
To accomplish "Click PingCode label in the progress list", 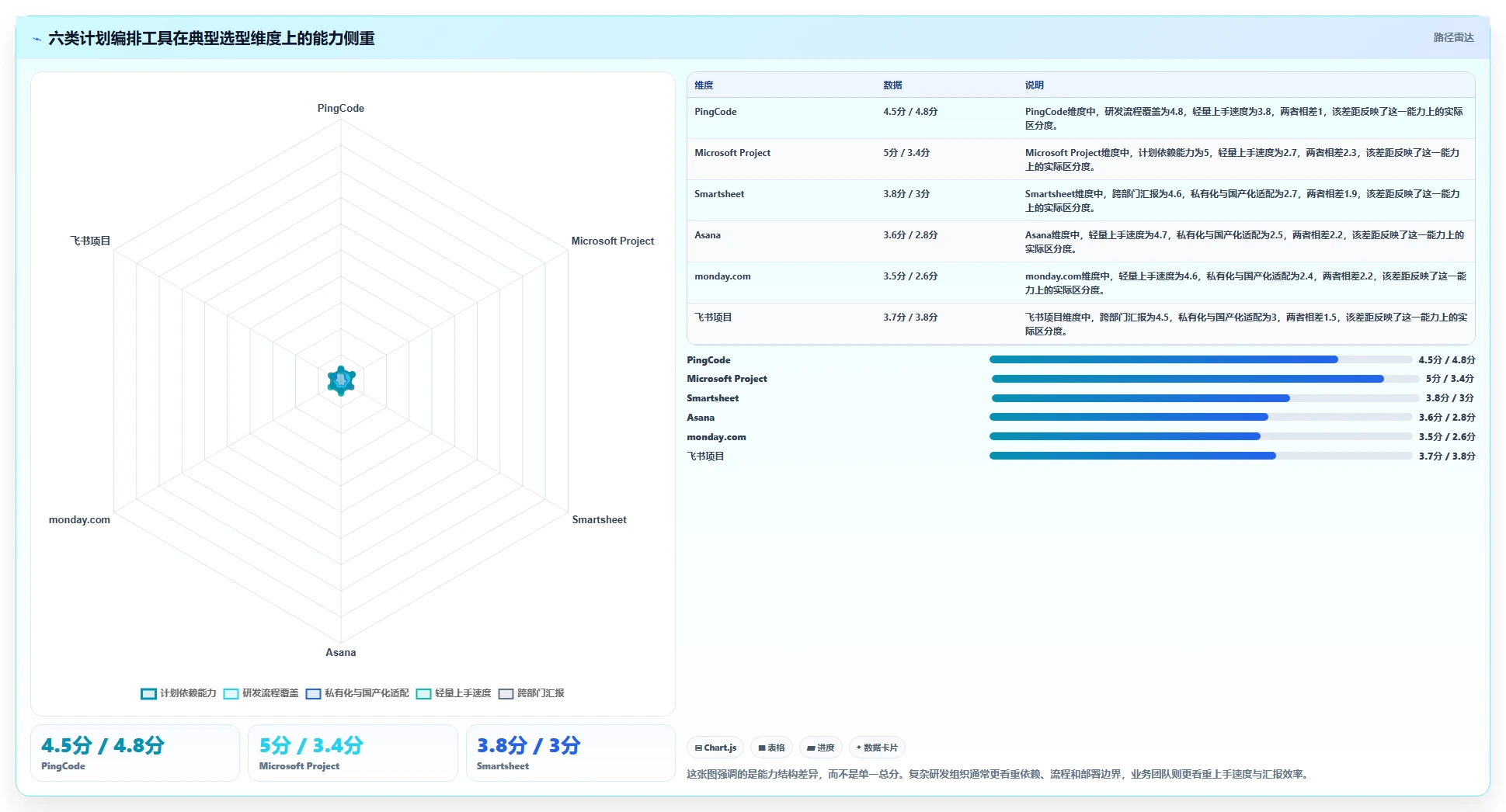I will pyautogui.click(x=708, y=360).
